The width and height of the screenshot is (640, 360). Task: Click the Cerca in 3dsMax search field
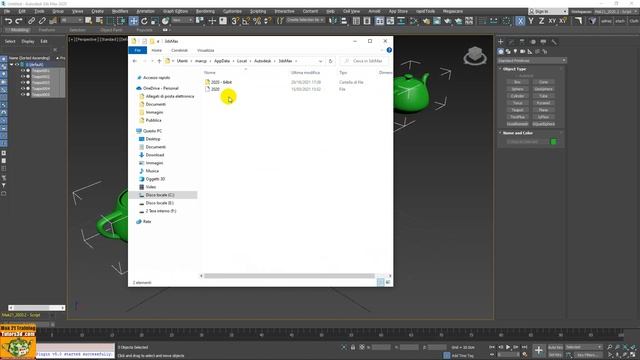(364, 61)
